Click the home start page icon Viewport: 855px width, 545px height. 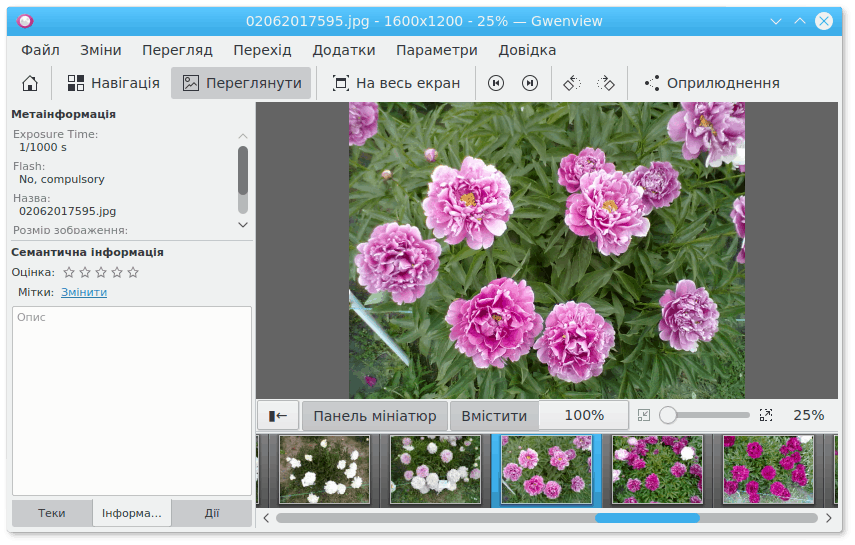(30, 83)
